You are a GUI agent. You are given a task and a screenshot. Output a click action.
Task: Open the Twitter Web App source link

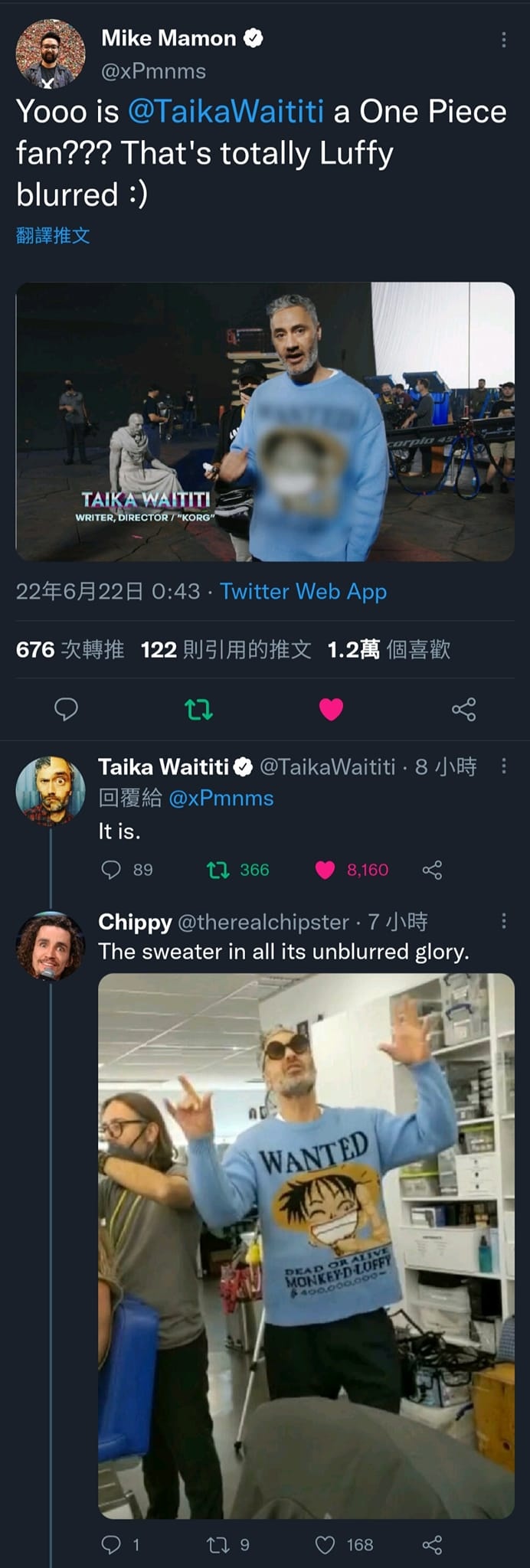pos(303,591)
